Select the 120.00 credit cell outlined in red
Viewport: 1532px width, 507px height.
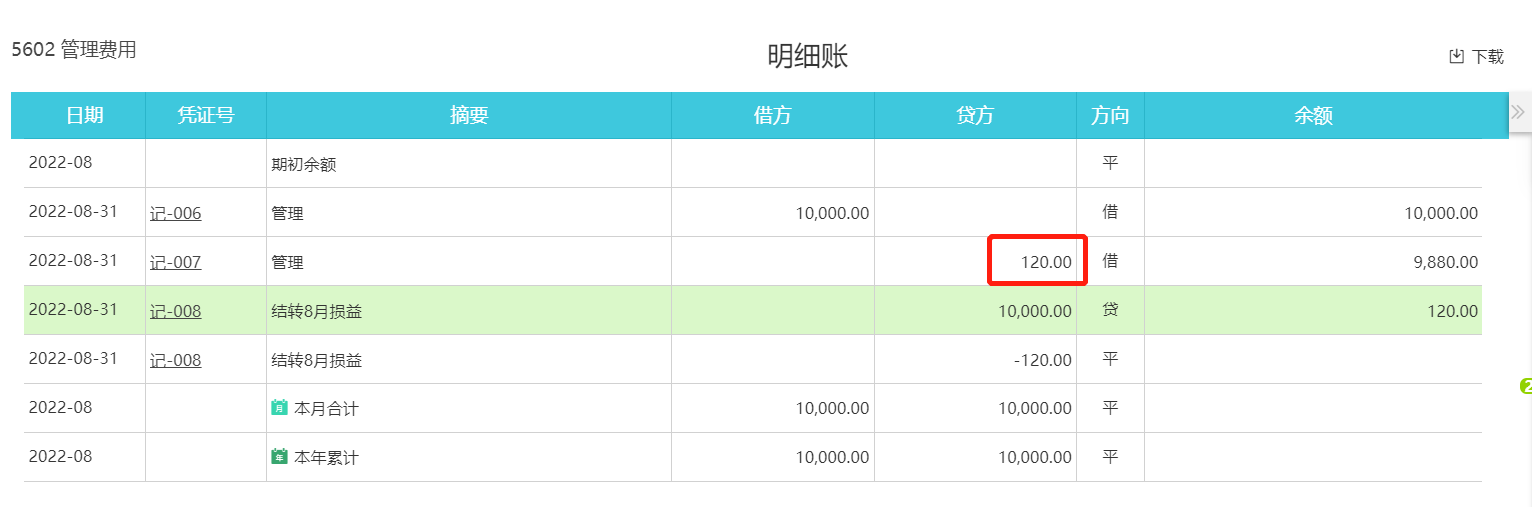1037,261
